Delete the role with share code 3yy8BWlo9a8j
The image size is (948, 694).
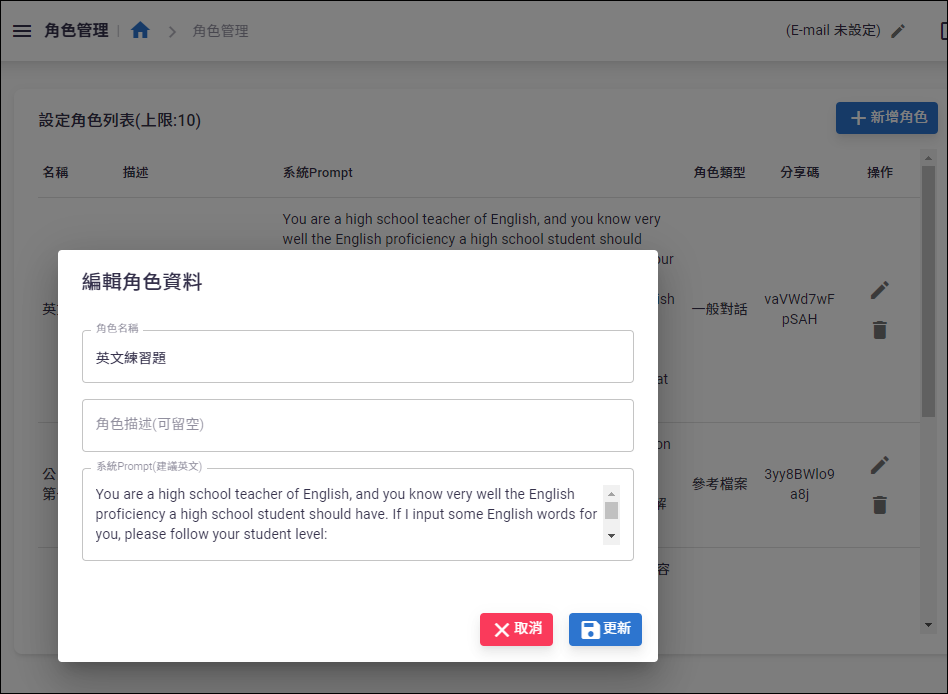coord(880,505)
